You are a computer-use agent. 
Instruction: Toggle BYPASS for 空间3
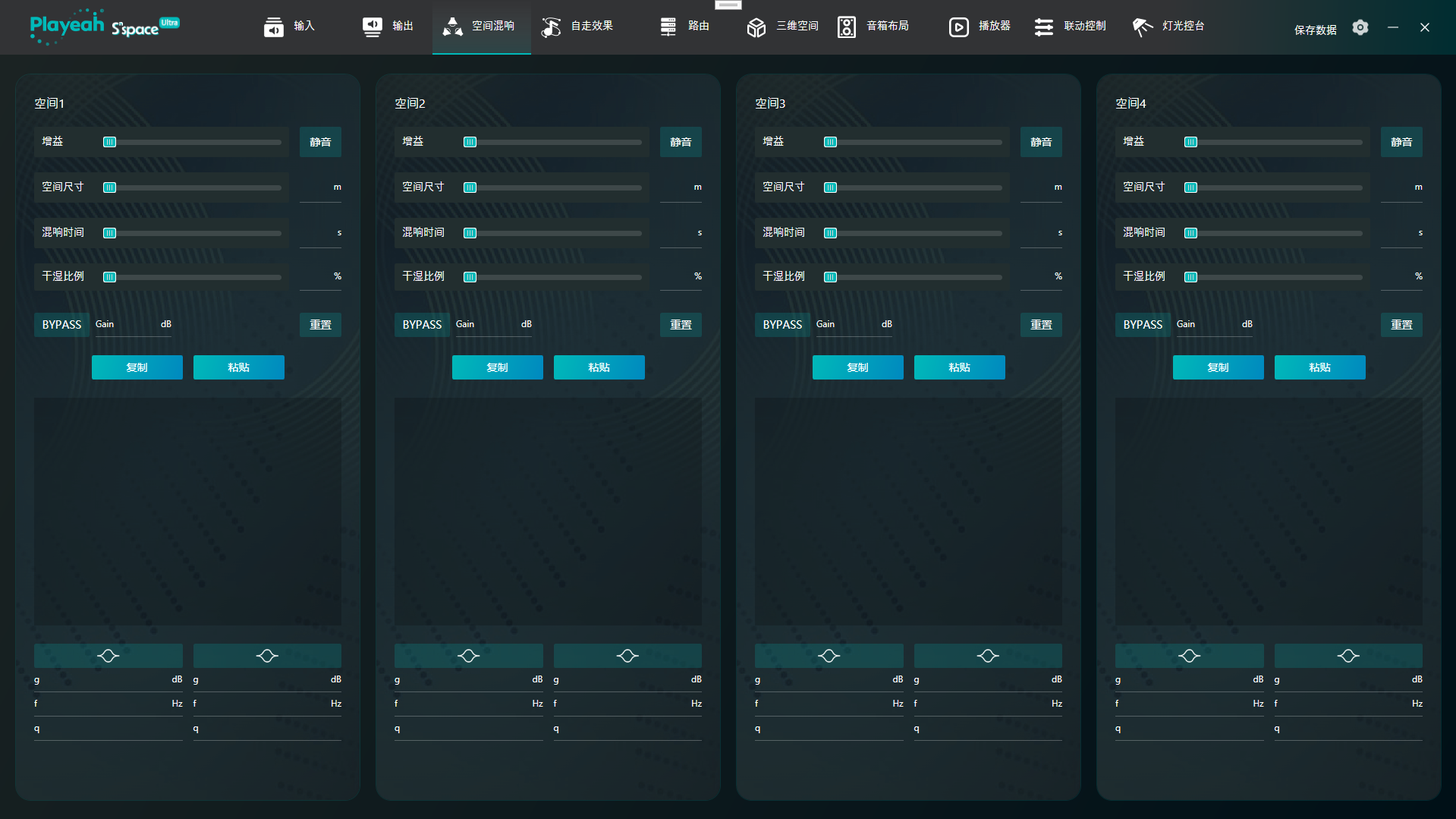click(x=782, y=325)
